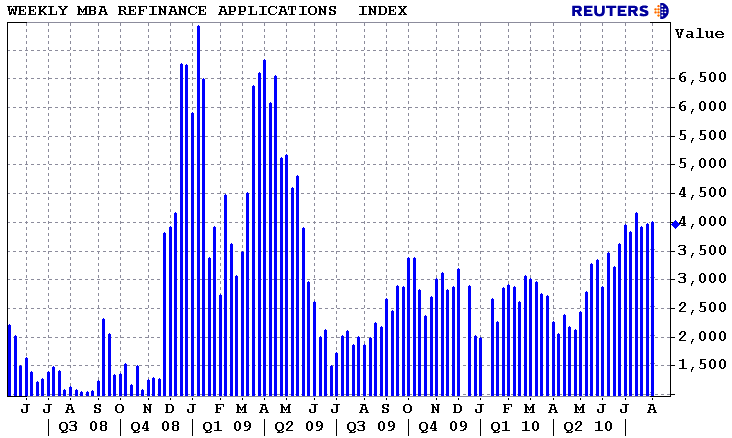
Task: Click the Reuters dotted globe logo icon
Action: [x=661, y=11]
